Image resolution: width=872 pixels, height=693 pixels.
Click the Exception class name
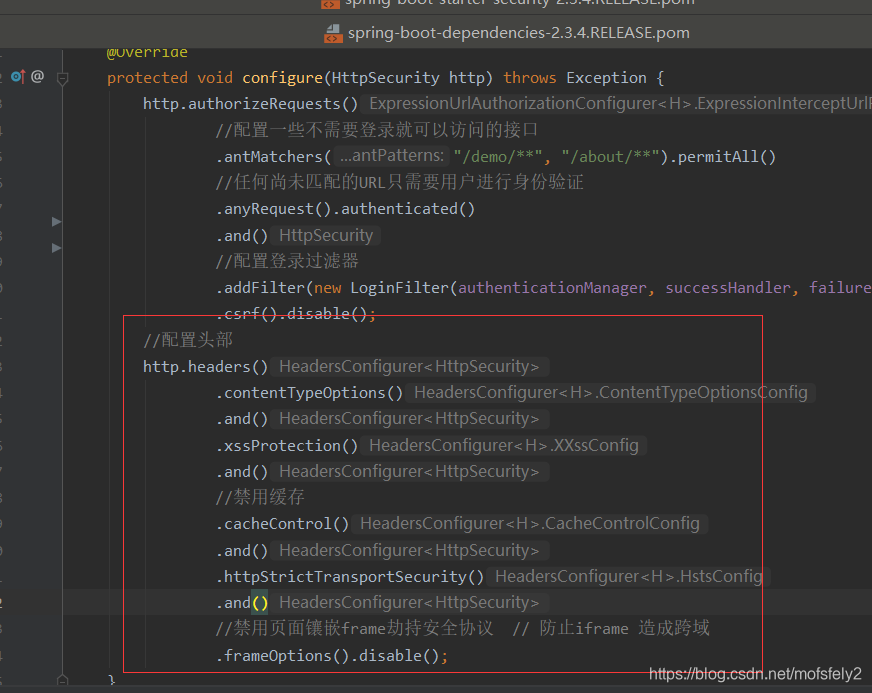click(x=606, y=78)
